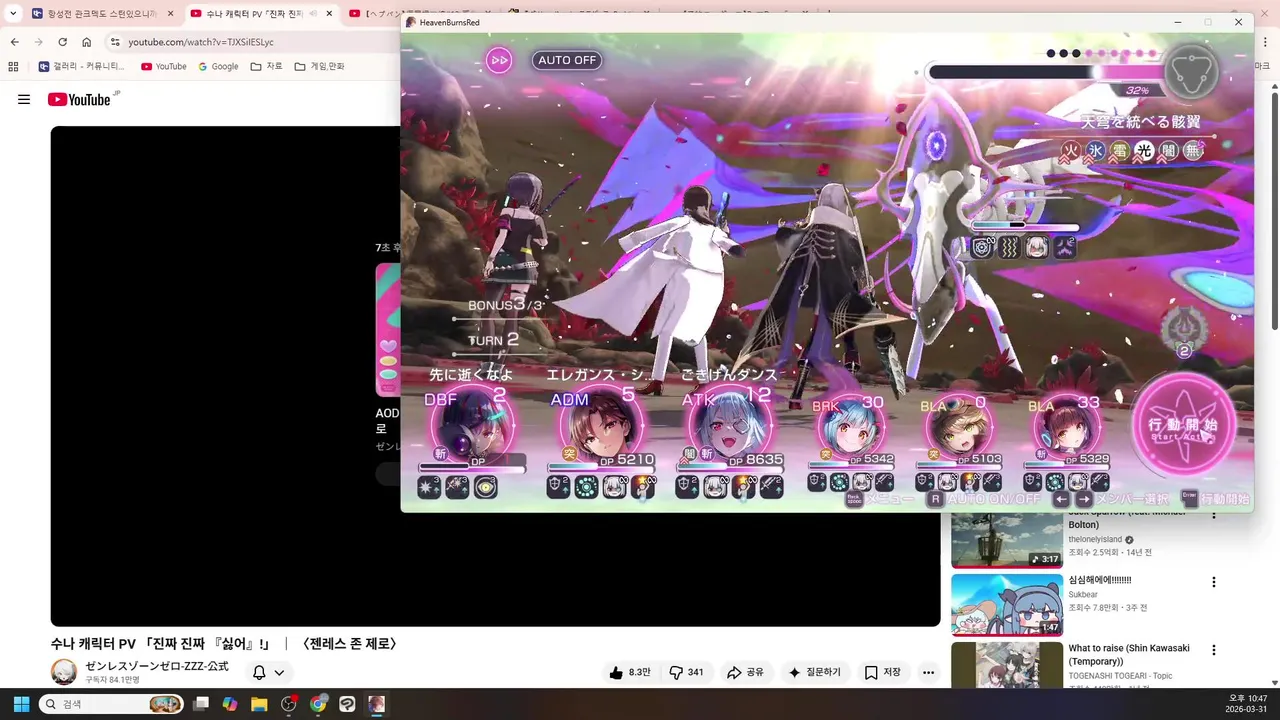Screen dimensions: 1280x720
Task: Open options for the 심심해에에 video
Action: (x=1214, y=582)
